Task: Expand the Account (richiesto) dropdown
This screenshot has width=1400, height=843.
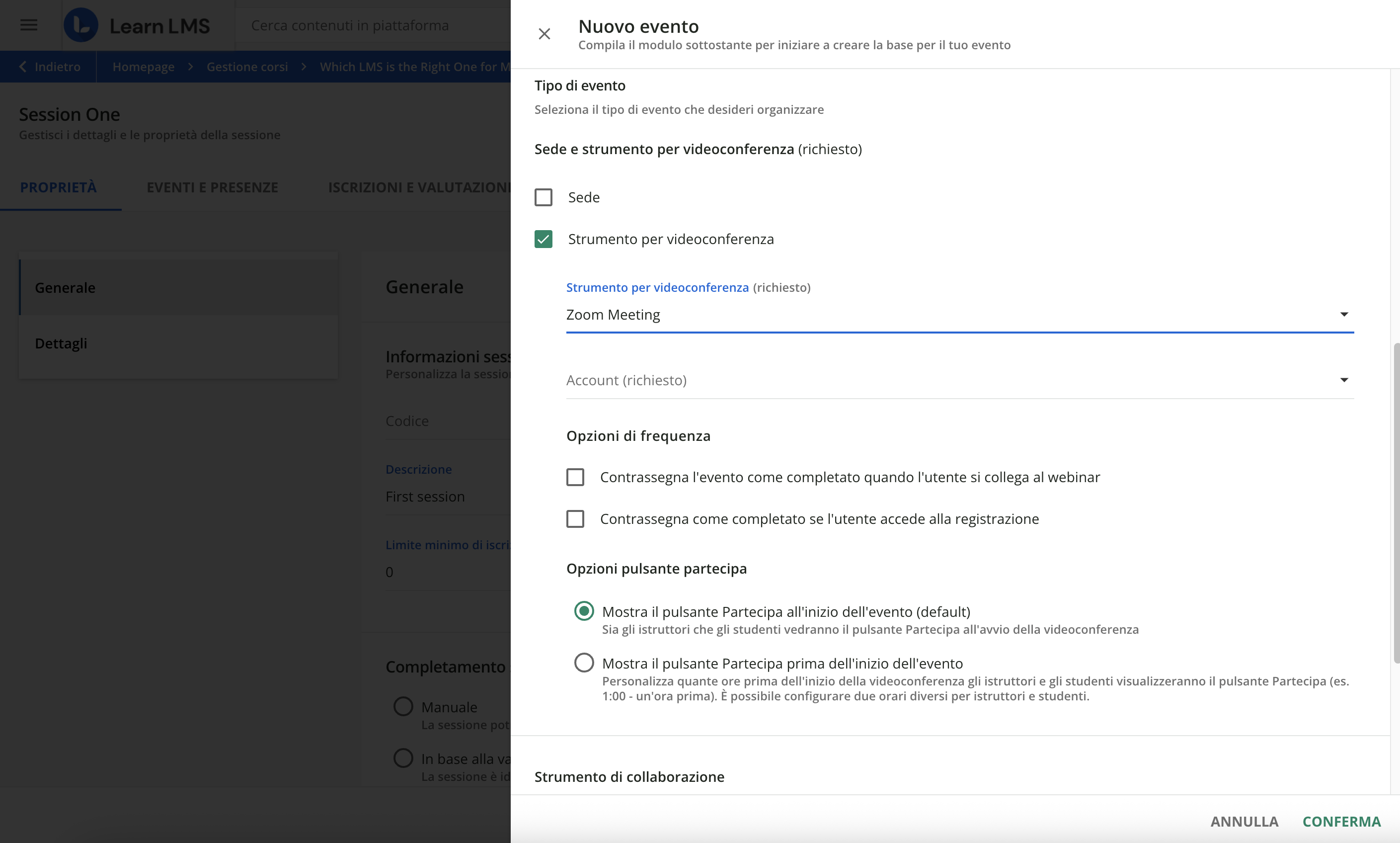Action: [959, 380]
